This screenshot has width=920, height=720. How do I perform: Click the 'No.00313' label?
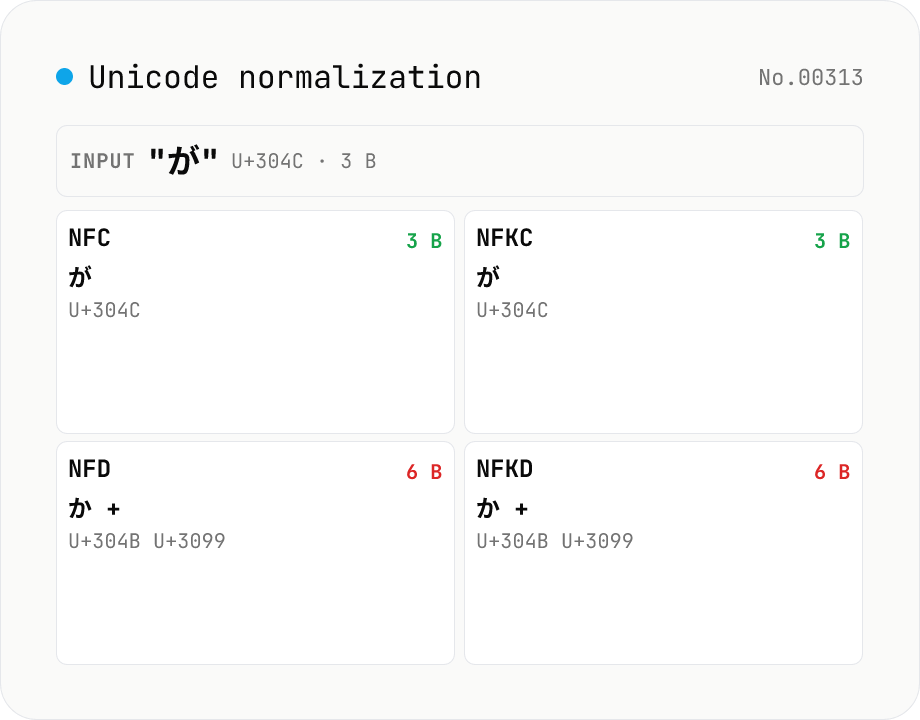(x=810, y=77)
